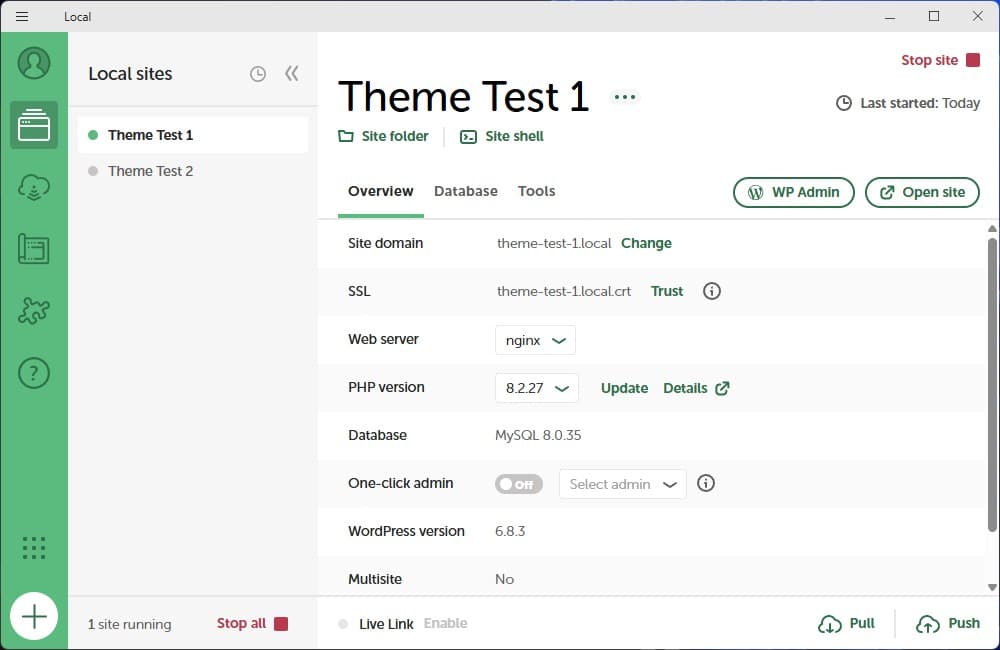
Task: Toggle the One-click admin switch
Action: [518, 484]
